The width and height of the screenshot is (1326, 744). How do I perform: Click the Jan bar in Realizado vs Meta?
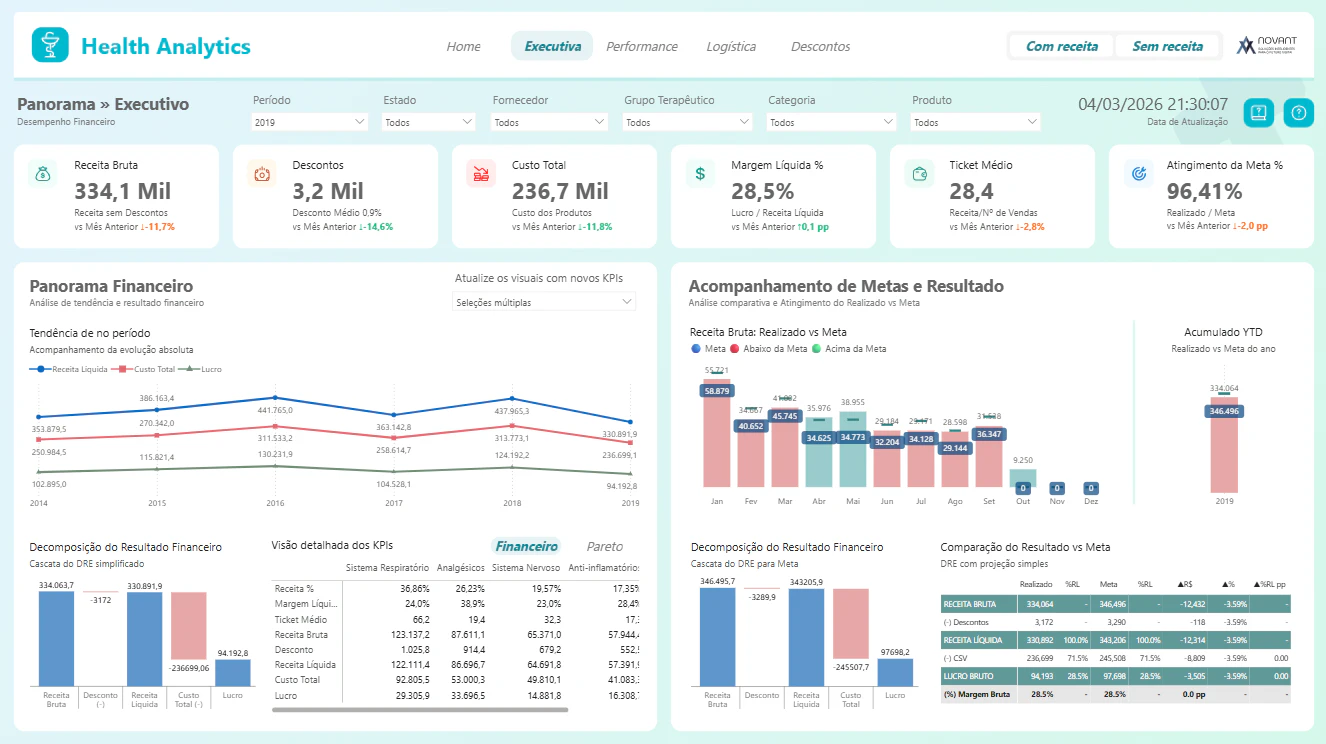[717, 435]
